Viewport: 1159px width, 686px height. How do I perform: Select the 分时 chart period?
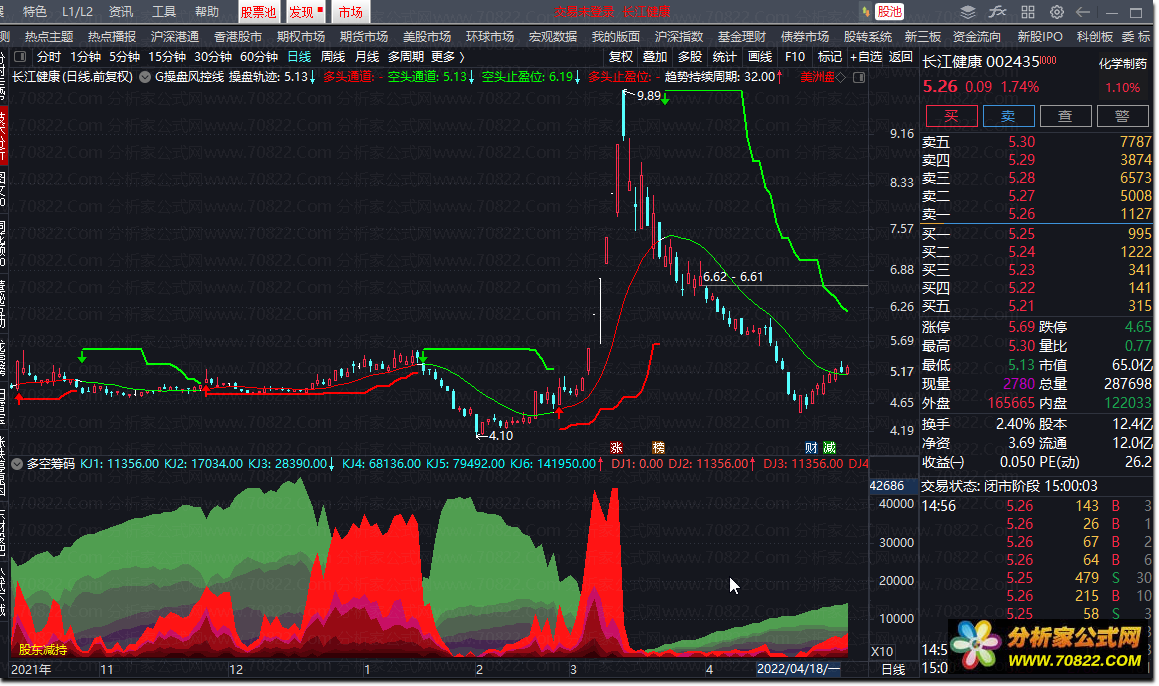pos(49,57)
